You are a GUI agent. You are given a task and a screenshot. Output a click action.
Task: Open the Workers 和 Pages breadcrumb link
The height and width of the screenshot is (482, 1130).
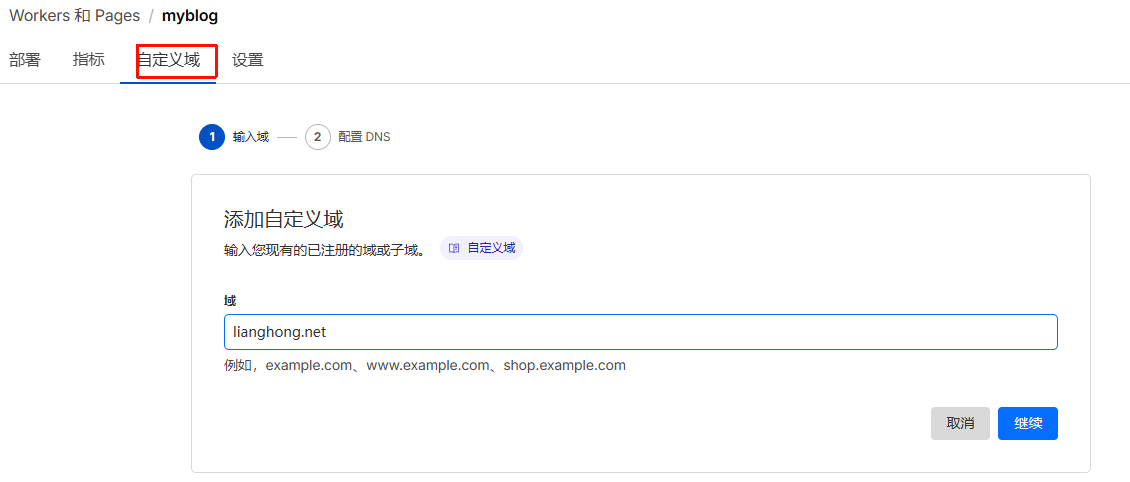tap(74, 16)
